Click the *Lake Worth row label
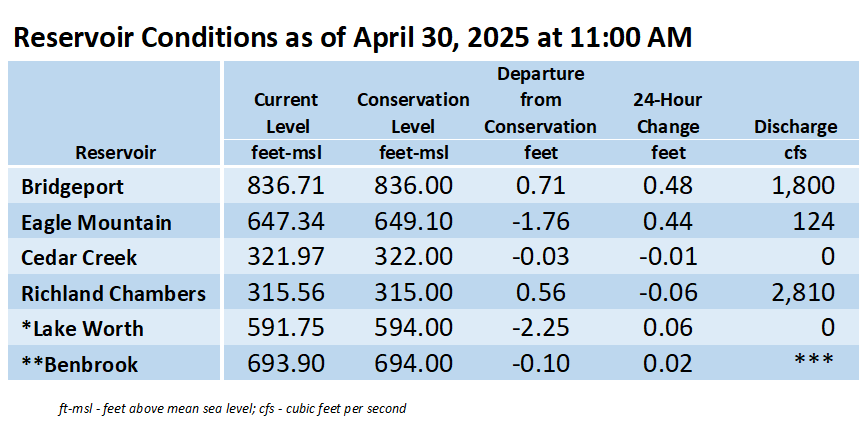The height and width of the screenshot is (424, 867). [82, 329]
